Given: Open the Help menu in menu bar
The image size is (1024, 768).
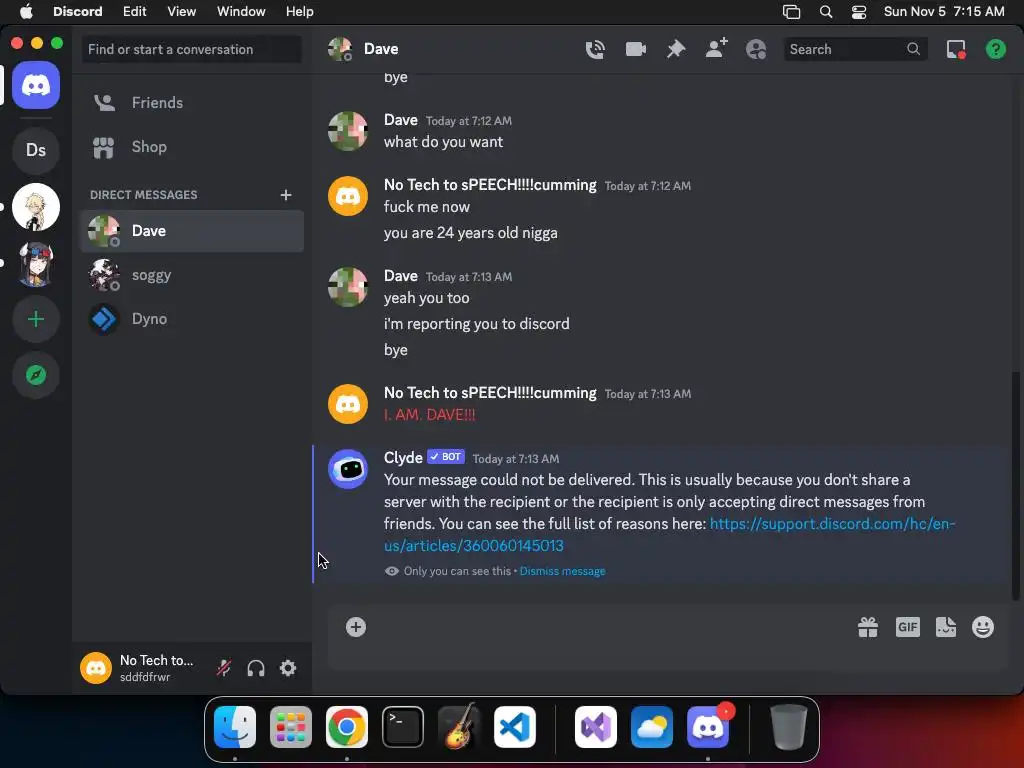Looking at the screenshot, I should pyautogui.click(x=300, y=11).
